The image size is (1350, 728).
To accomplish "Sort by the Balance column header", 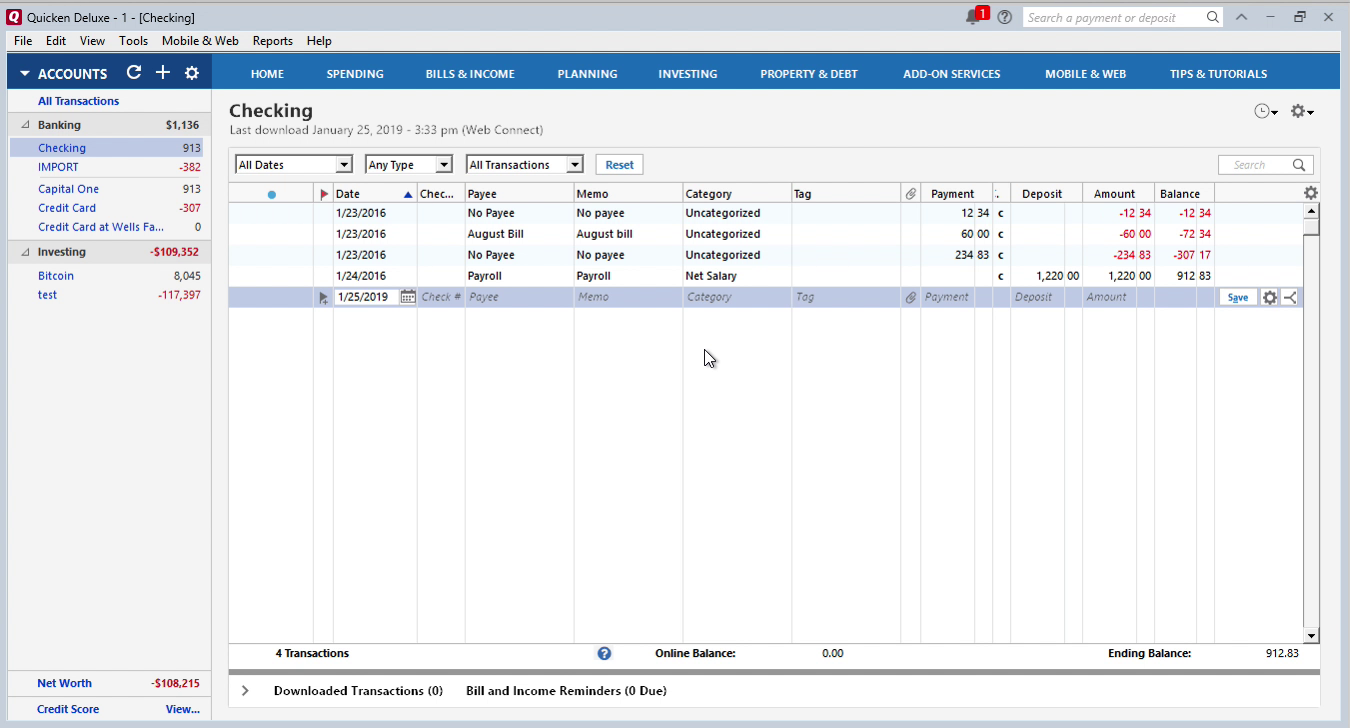I will click(1184, 194).
